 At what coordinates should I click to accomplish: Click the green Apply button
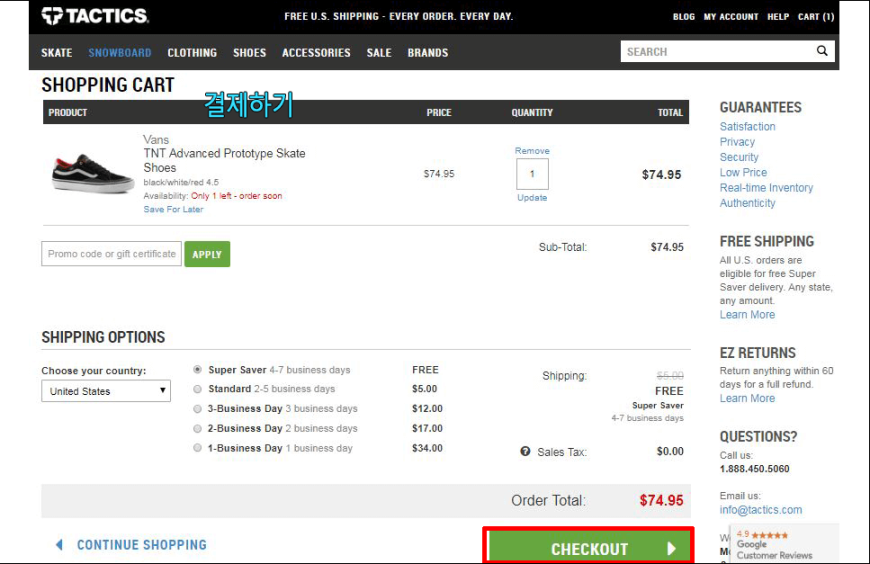click(x=207, y=254)
